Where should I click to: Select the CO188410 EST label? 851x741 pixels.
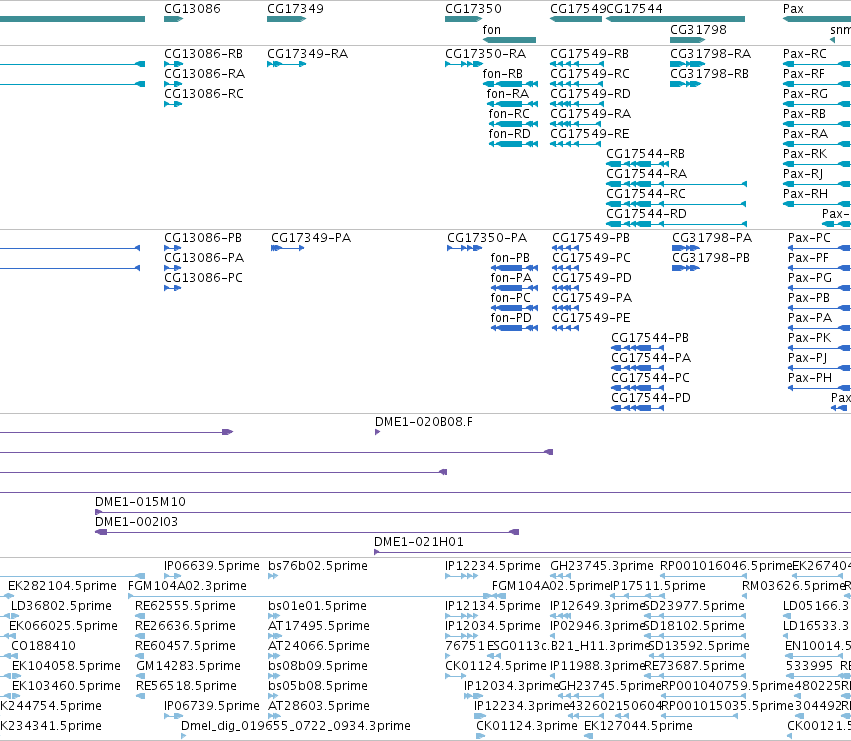click(x=43, y=646)
